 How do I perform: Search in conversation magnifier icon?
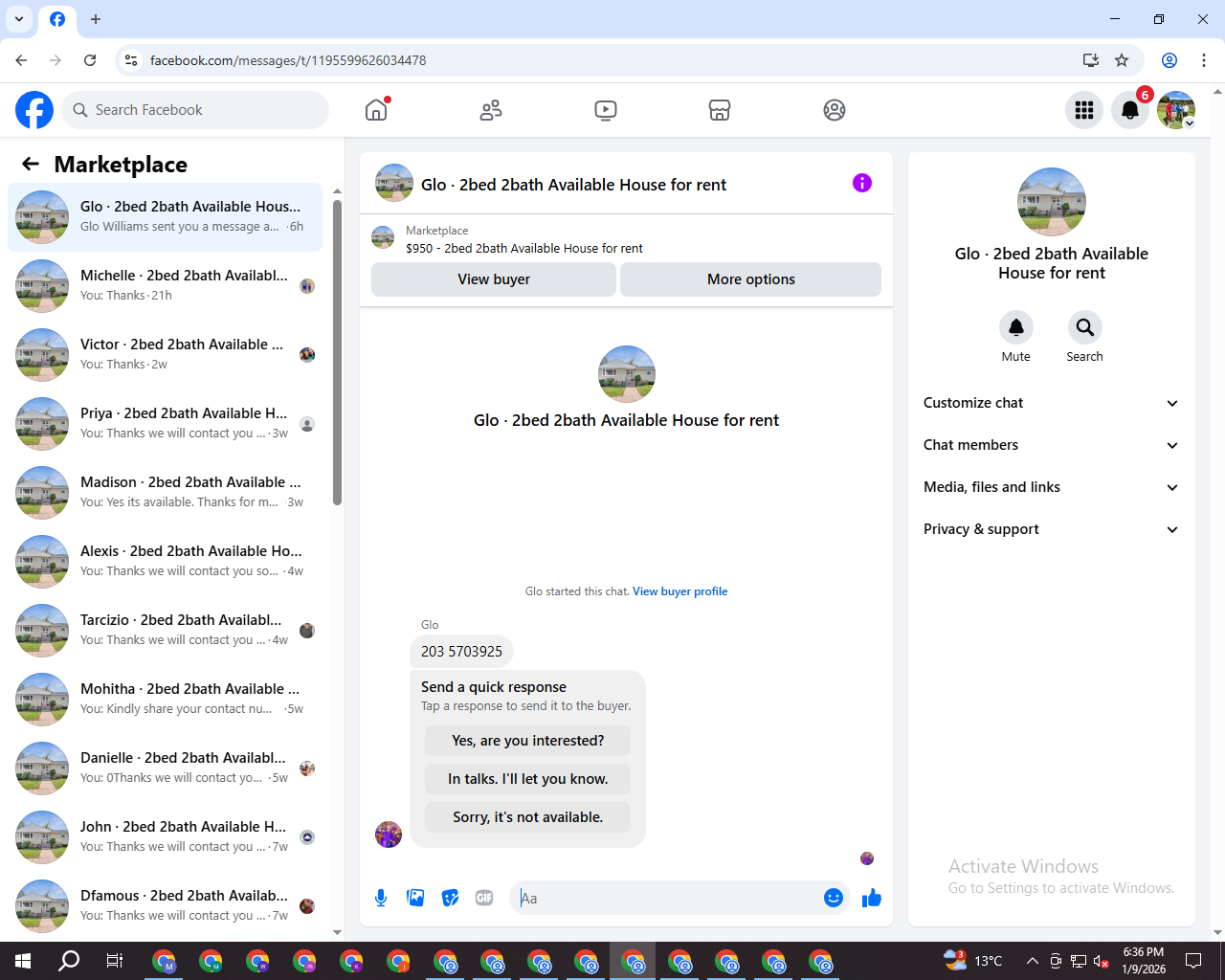[1084, 327]
